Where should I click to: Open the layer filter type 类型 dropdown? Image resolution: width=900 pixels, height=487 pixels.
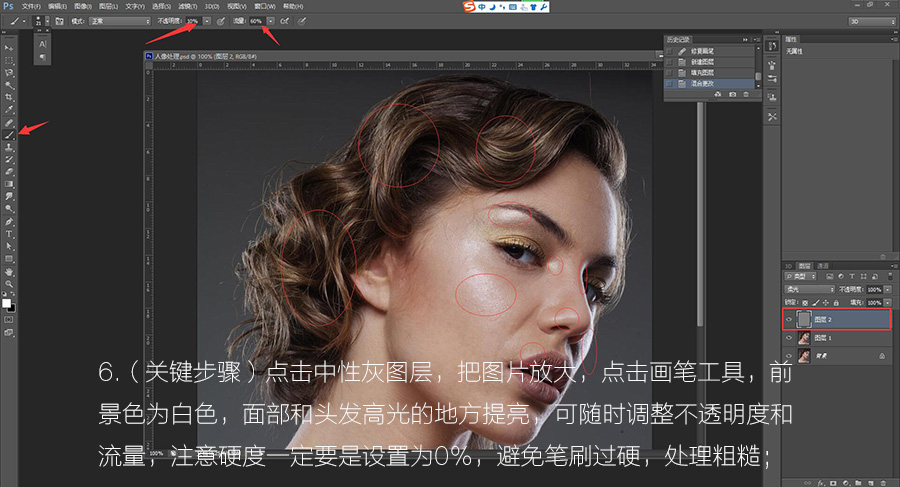click(x=801, y=276)
